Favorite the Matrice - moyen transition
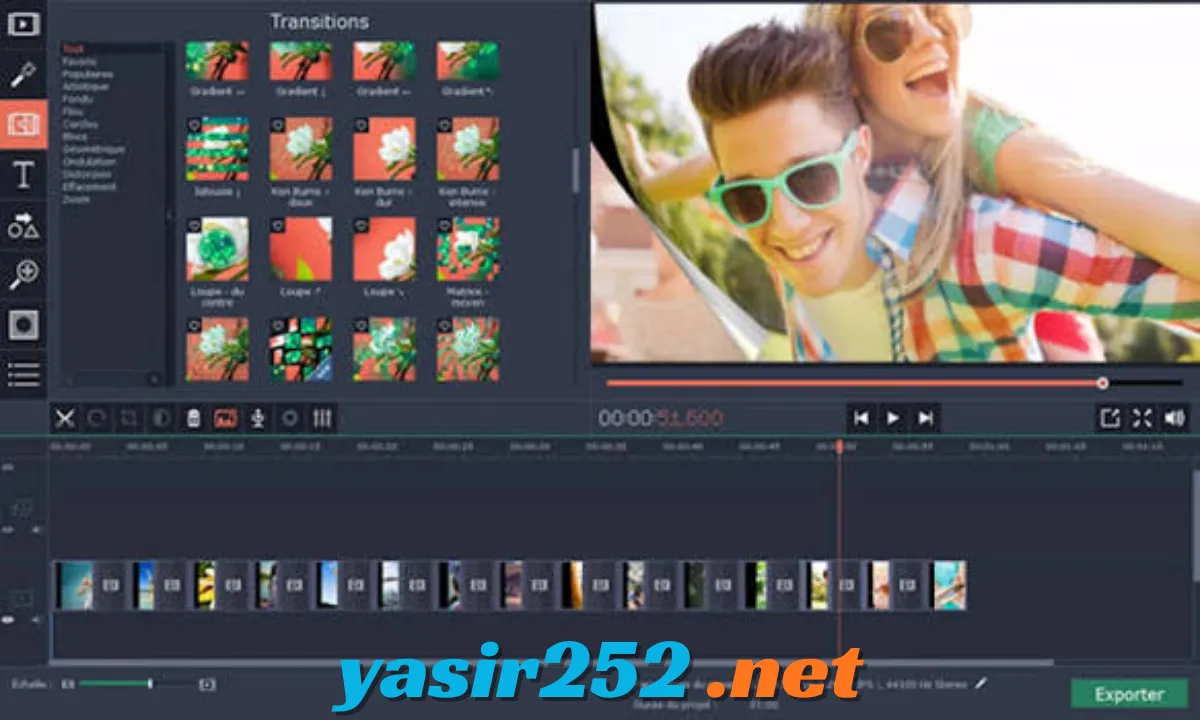Screen dimensions: 1200x720 click(x=444, y=224)
